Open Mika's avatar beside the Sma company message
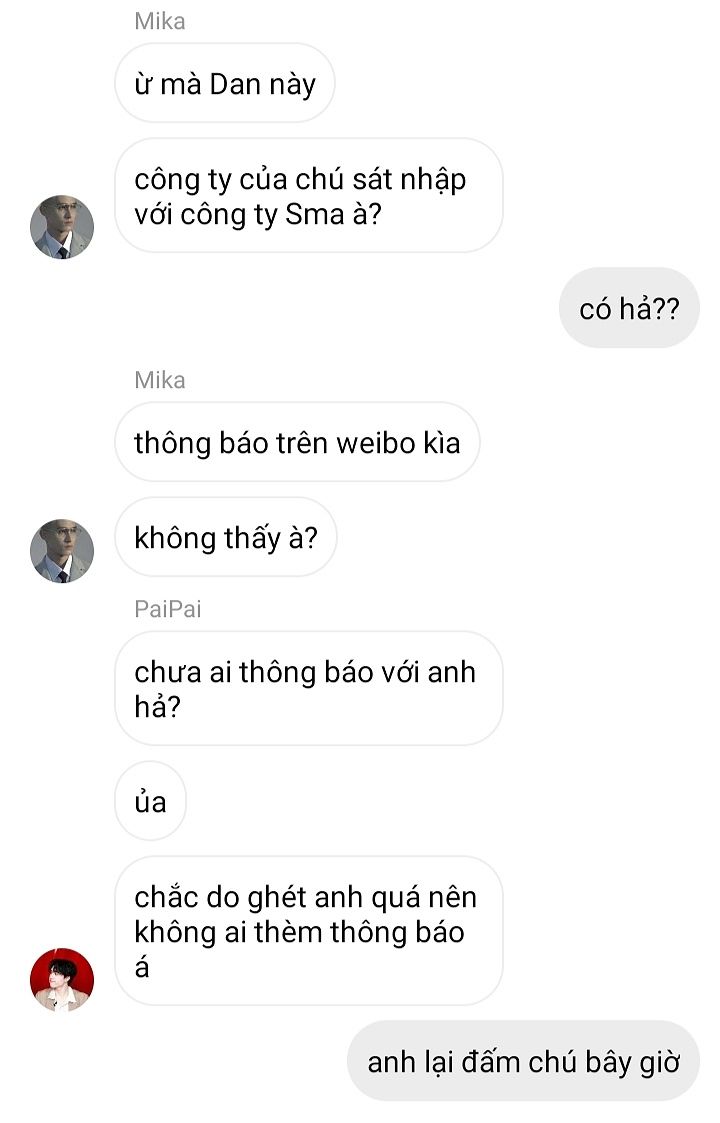This screenshot has height=1123, width=720. click(x=62, y=227)
